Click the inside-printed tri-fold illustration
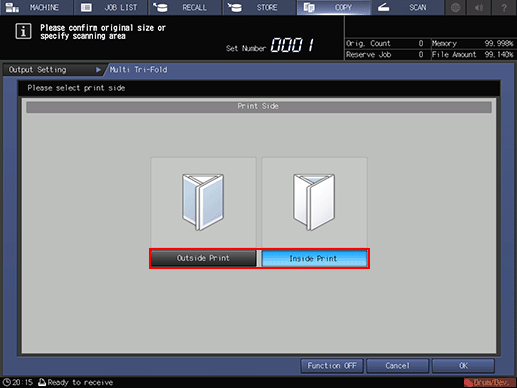The width and height of the screenshot is (517, 388). tap(314, 202)
